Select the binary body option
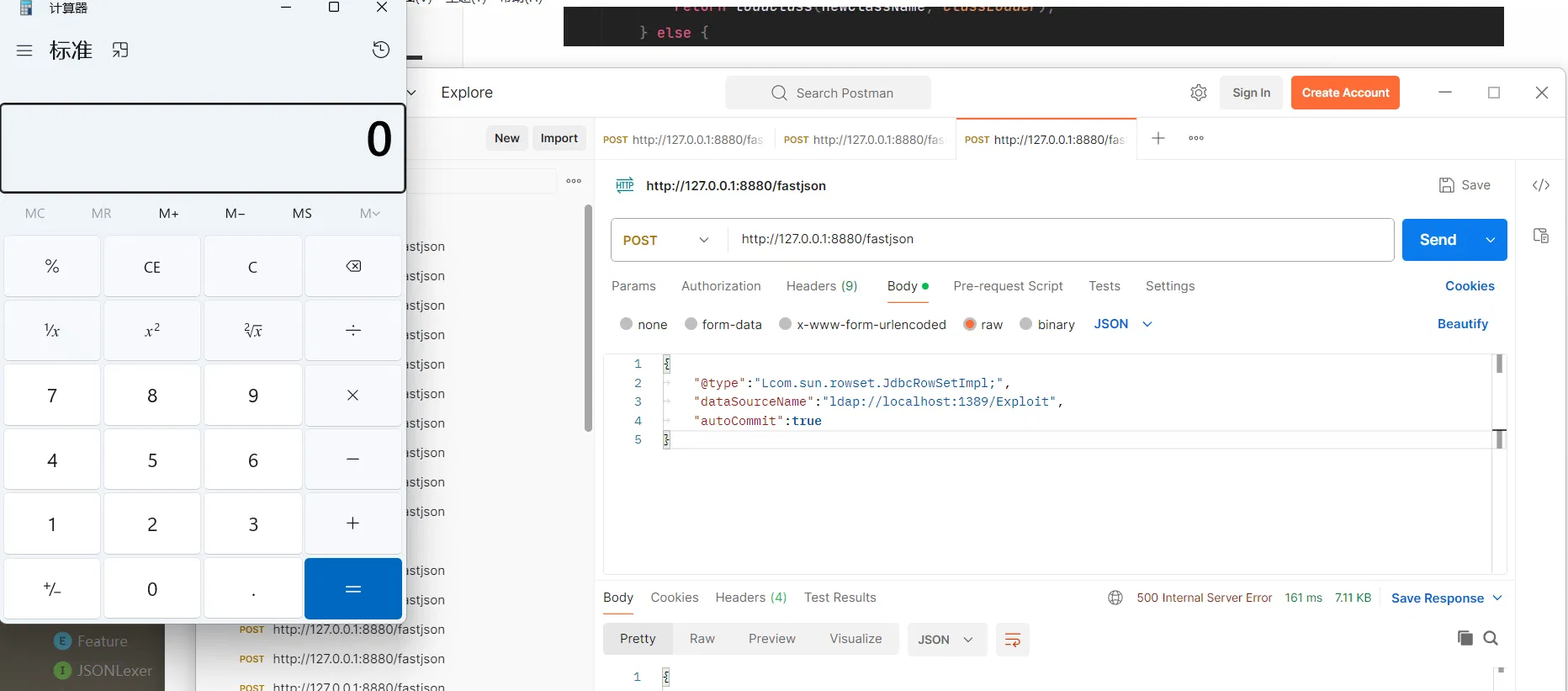1568x691 pixels. [x=1025, y=324]
